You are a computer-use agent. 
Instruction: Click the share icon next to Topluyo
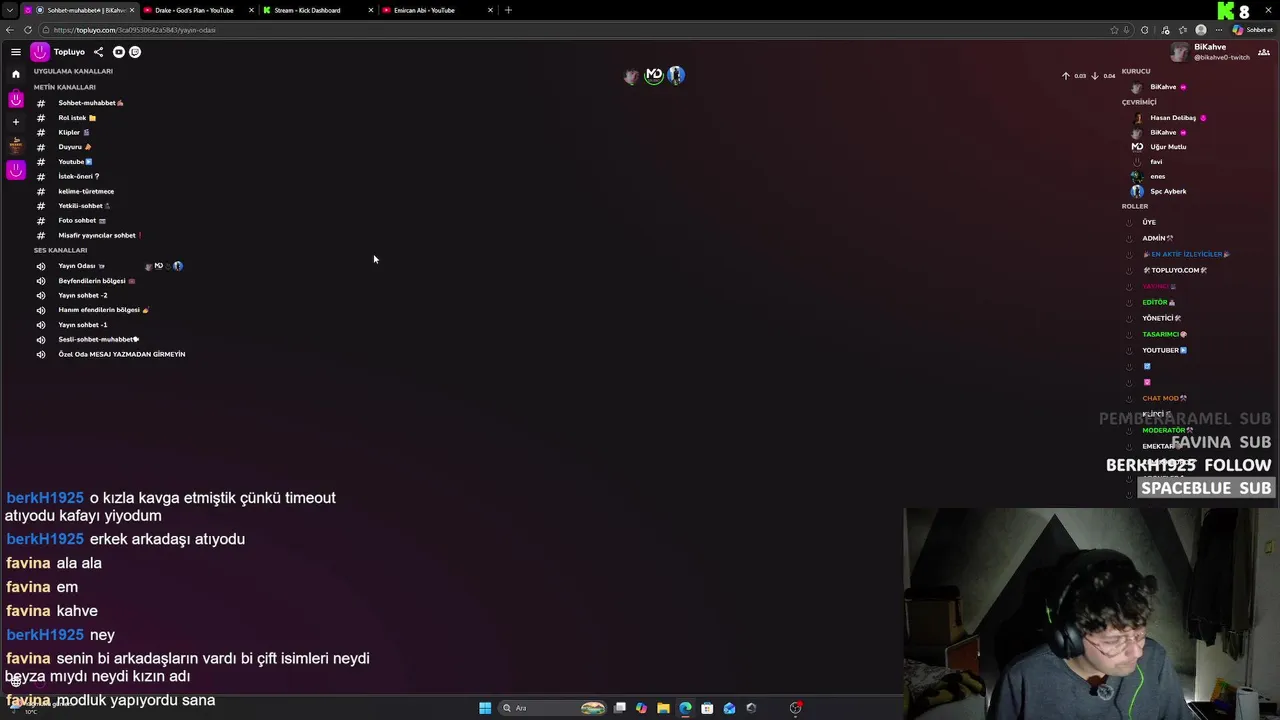click(98, 52)
